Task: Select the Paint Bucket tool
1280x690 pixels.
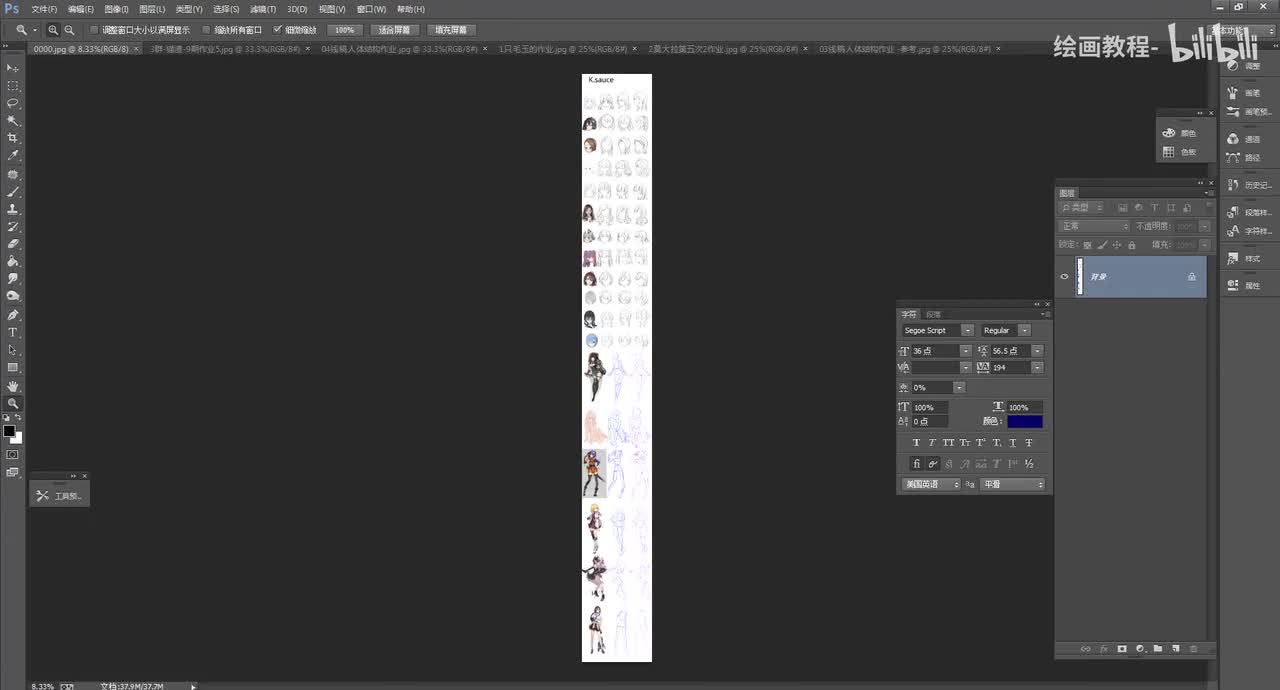Action: tap(13, 261)
